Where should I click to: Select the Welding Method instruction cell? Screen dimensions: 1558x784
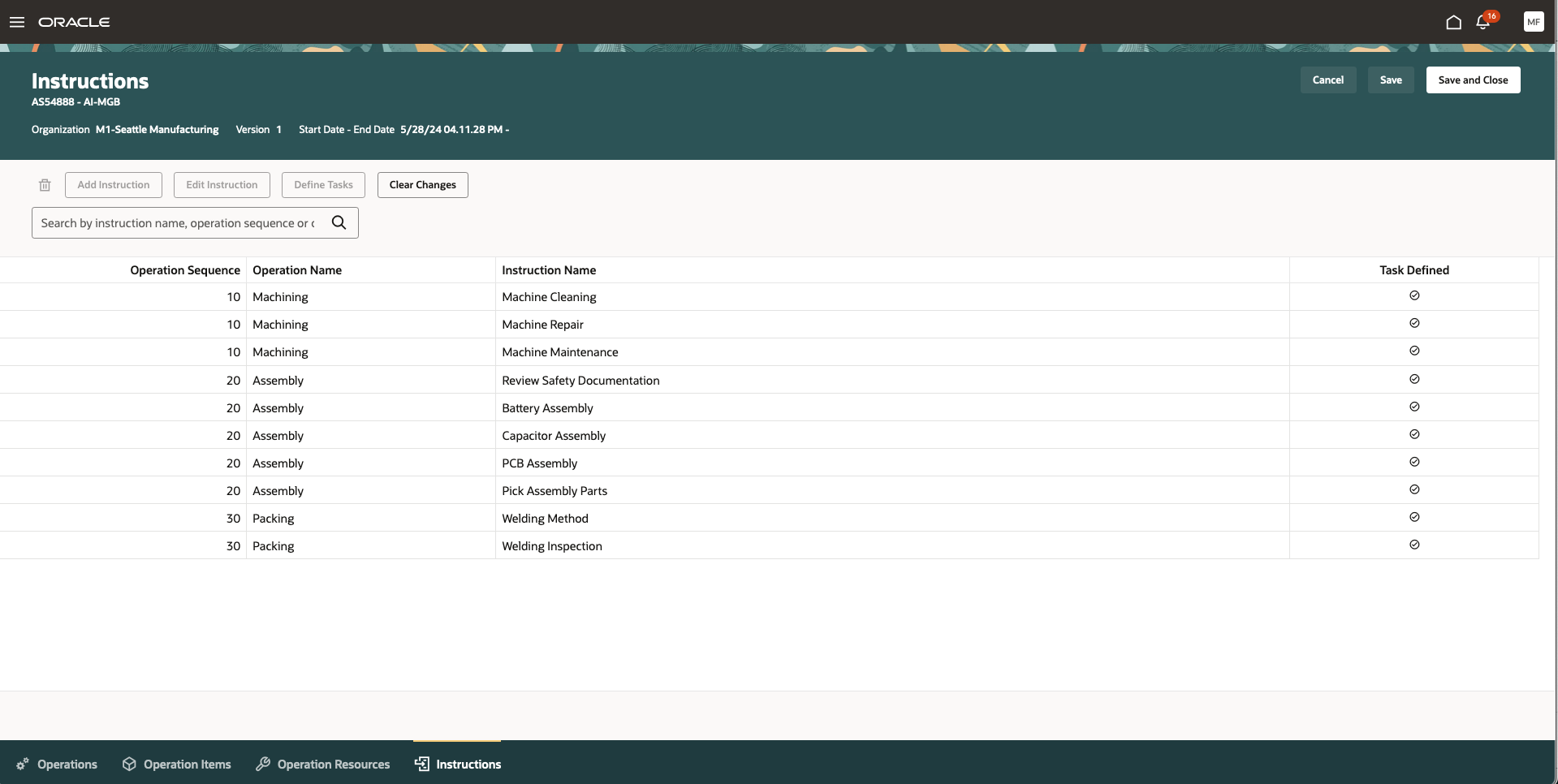coord(892,519)
